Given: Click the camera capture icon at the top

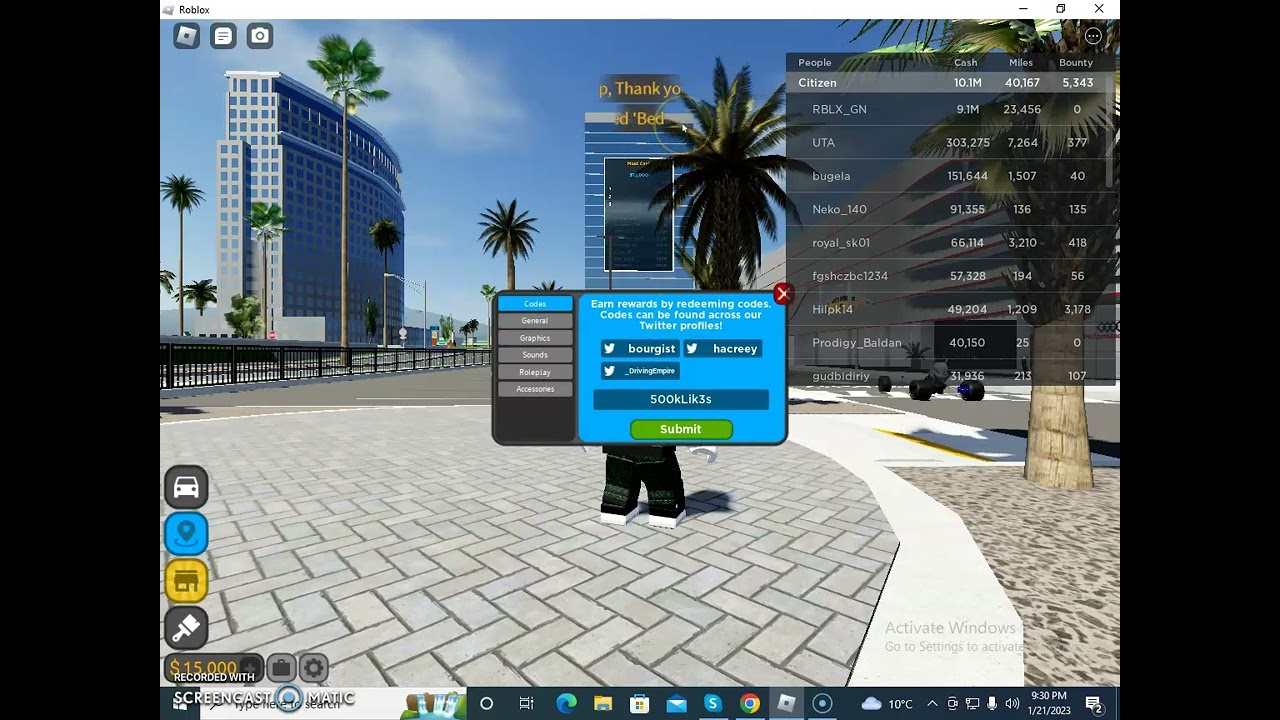Looking at the screenshot, I should coord(260,37).
